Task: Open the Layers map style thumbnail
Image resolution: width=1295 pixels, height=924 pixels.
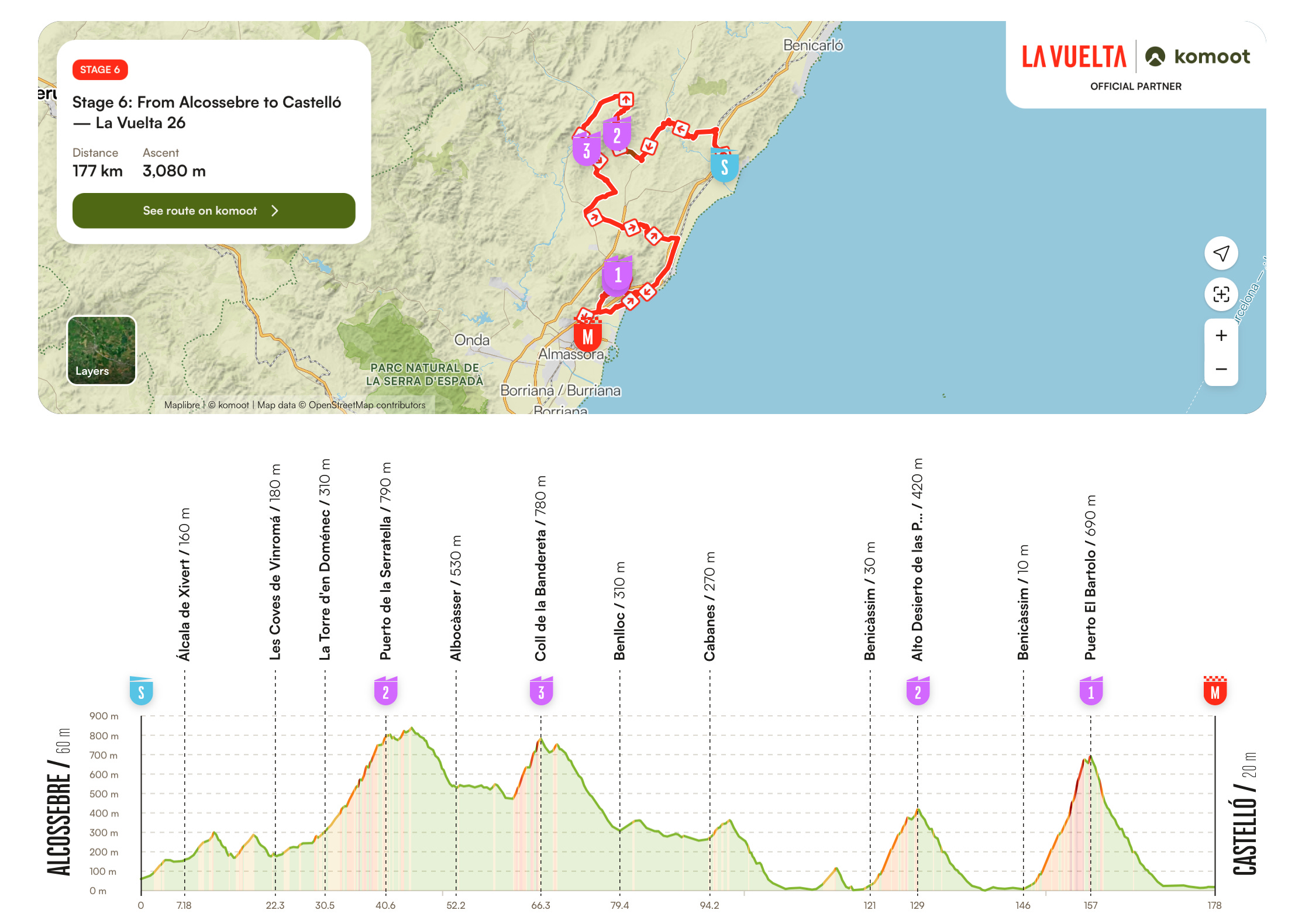Action: (102, 350)
